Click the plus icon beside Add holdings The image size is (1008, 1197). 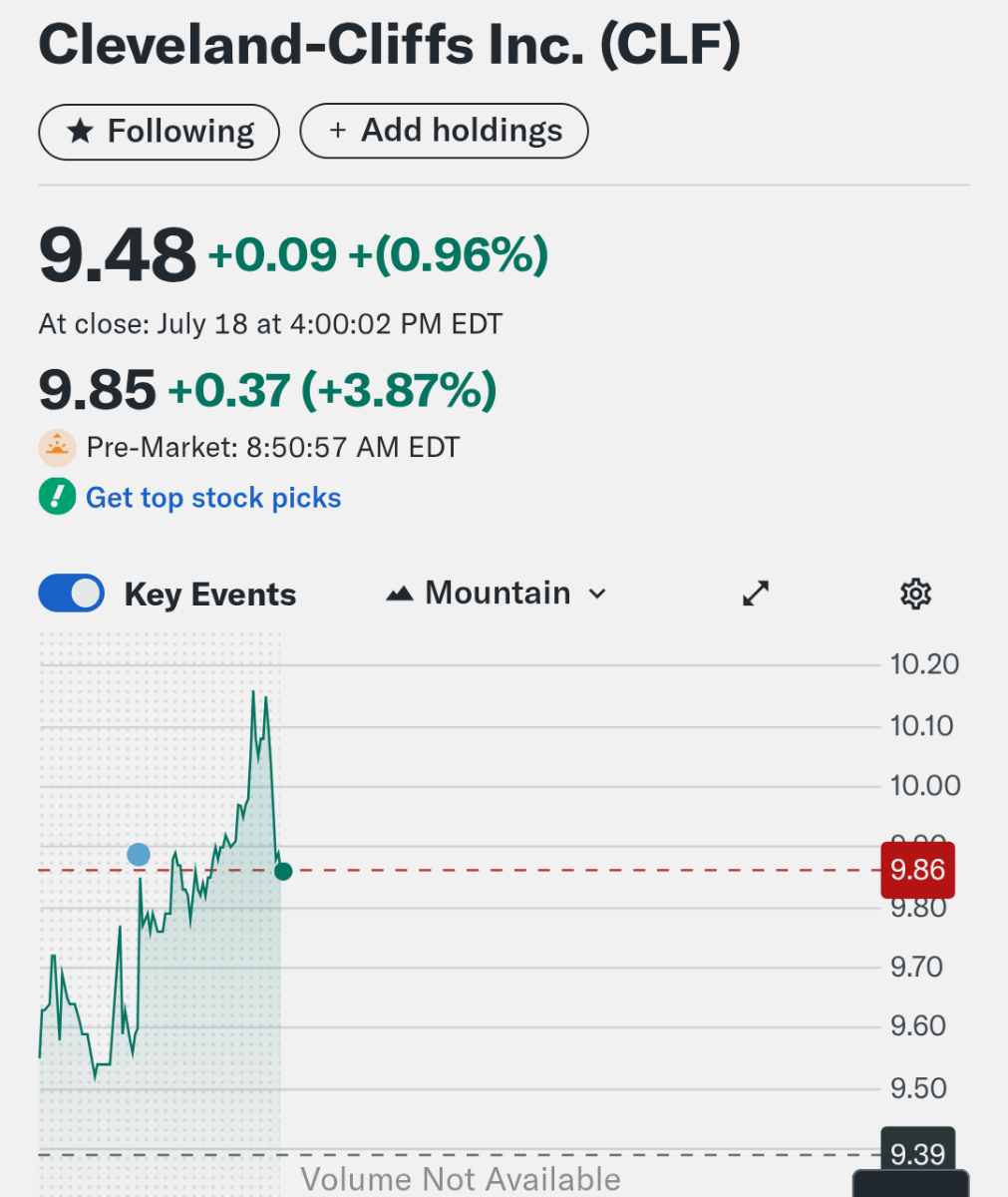tap(338, 131)
